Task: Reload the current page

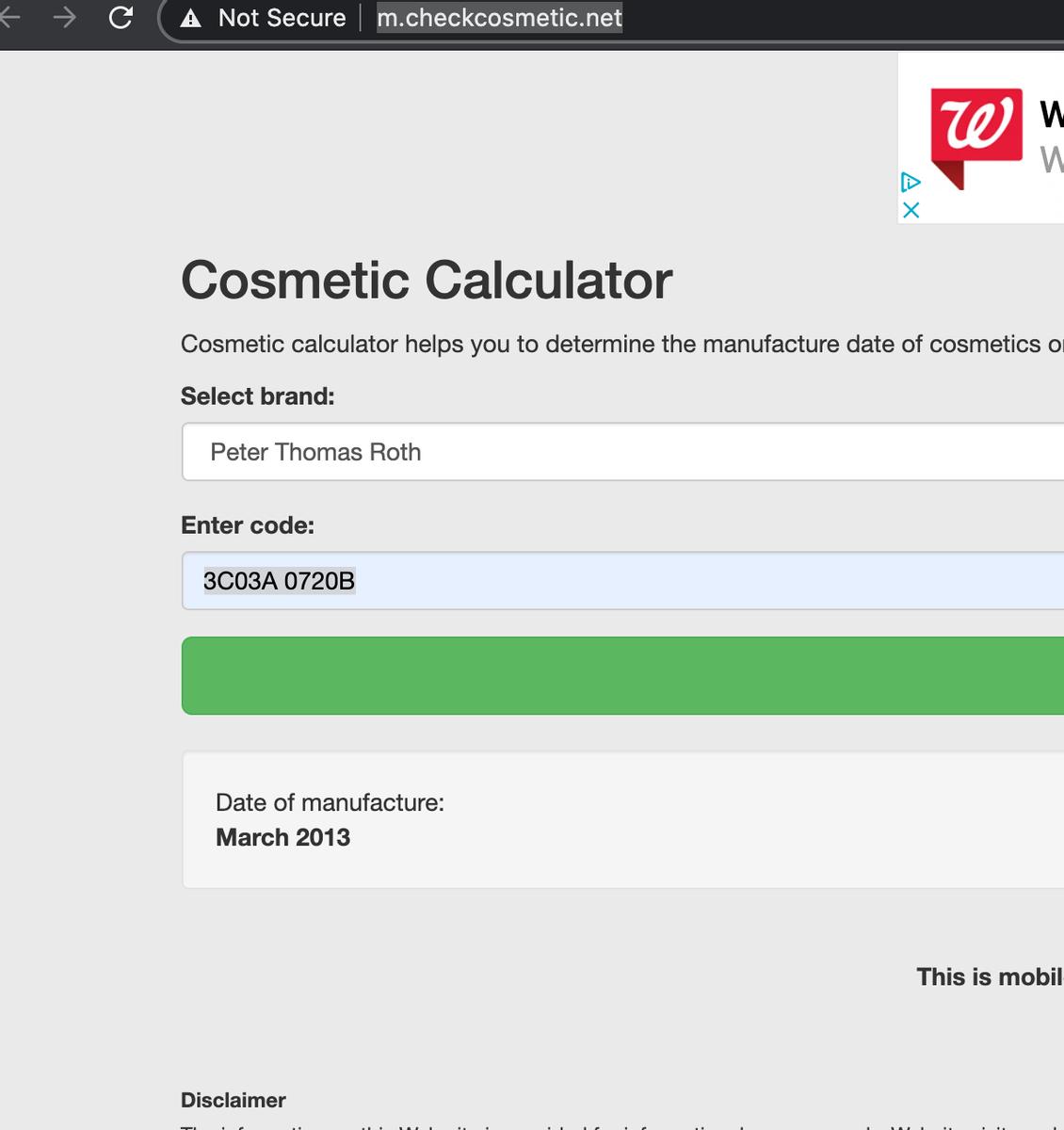Action: click(x=121, y=17)
